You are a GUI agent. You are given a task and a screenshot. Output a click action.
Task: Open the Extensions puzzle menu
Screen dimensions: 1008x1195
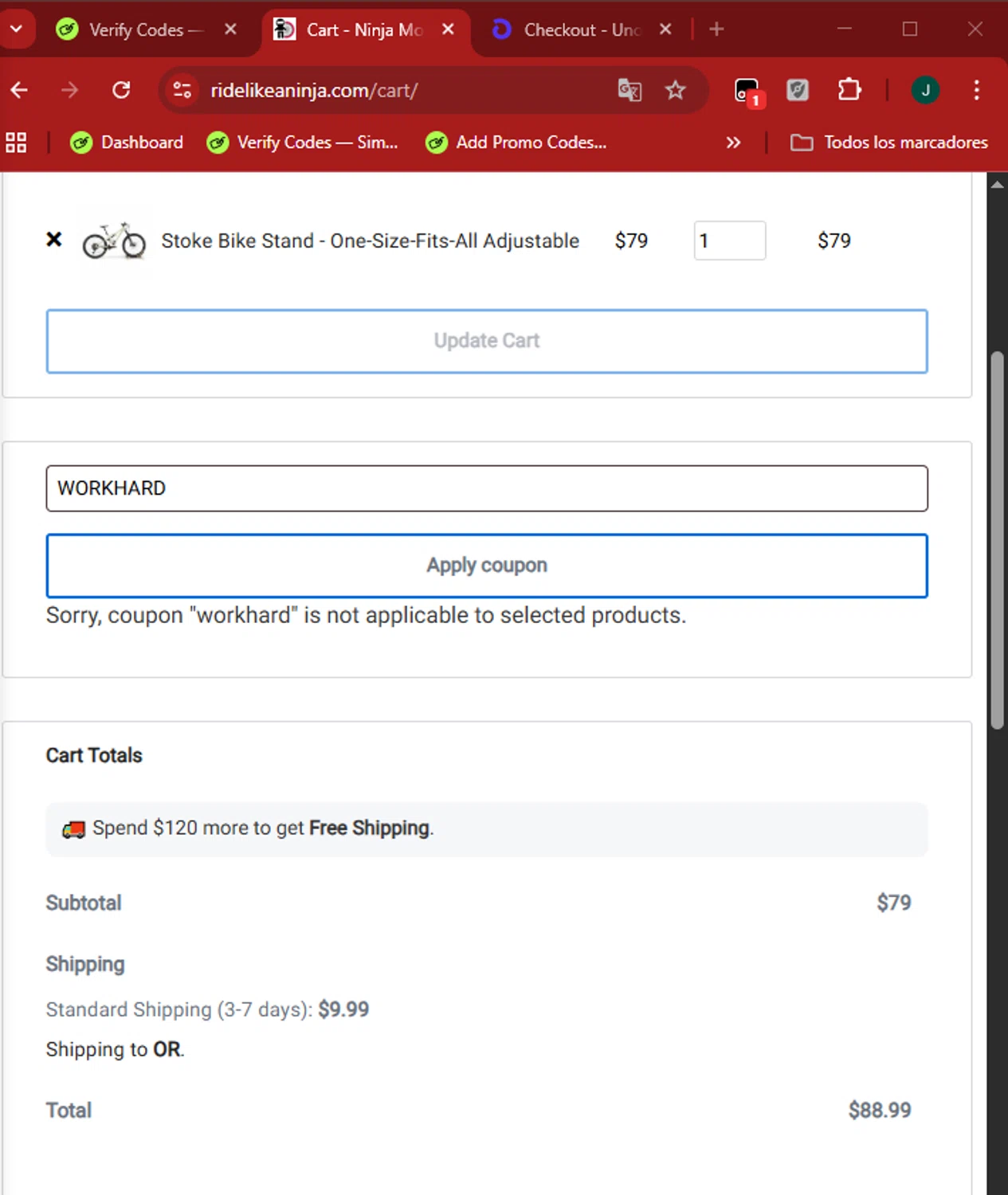tap(849, 90)
